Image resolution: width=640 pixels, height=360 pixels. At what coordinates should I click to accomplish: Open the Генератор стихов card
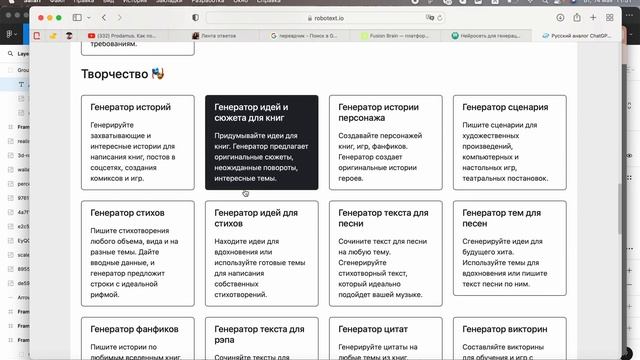tap(138, 253)
